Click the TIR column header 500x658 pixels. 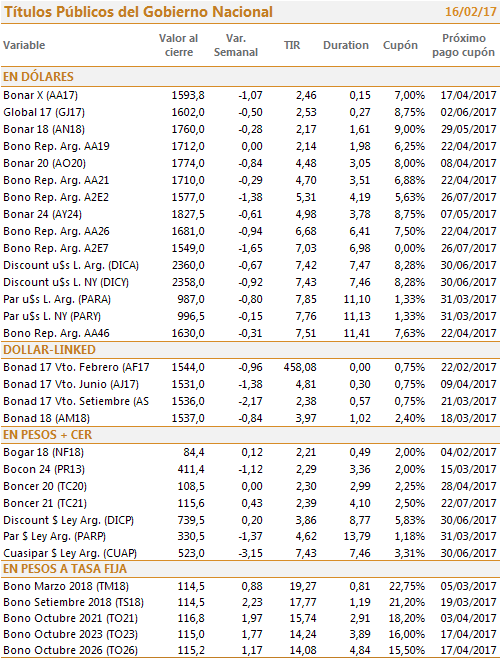[x=292, y=45]
